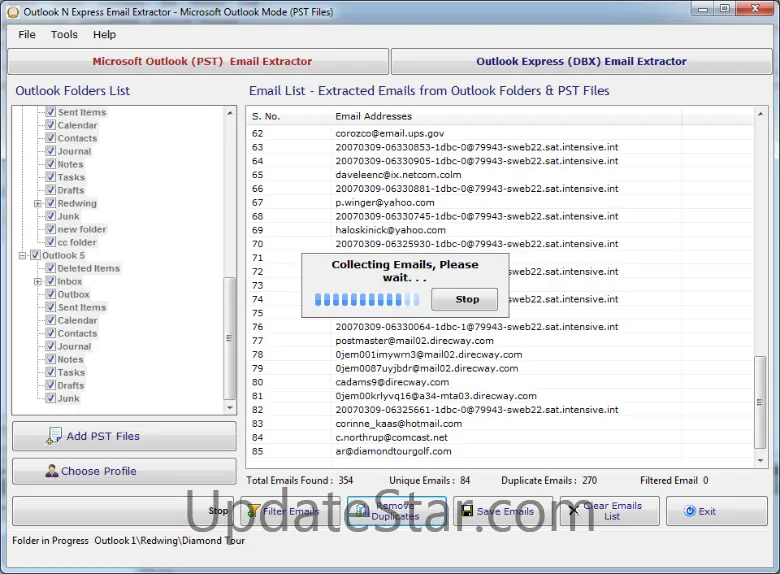Click the email list vertical scrollbar thumb
780x574 pixels.
(760, 402)
